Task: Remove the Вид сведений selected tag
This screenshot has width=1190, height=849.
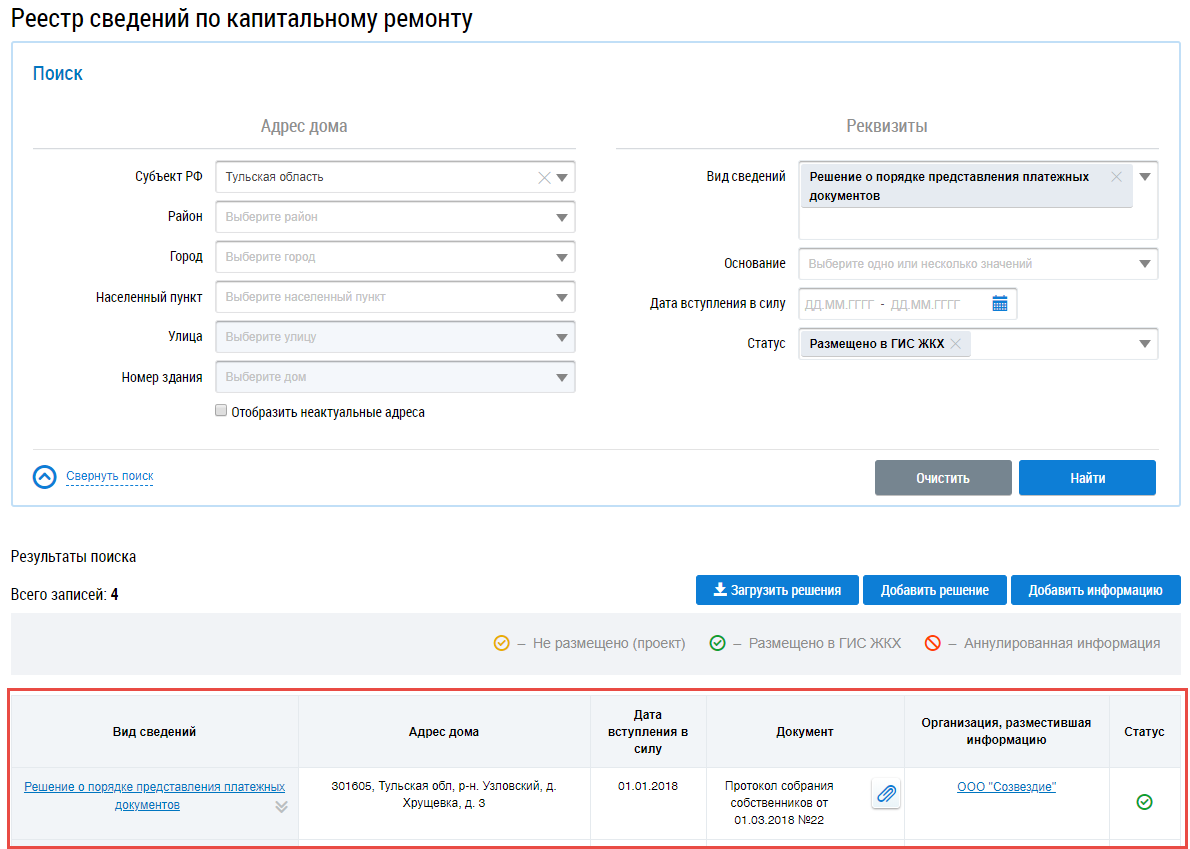Action: [1117, 177]
